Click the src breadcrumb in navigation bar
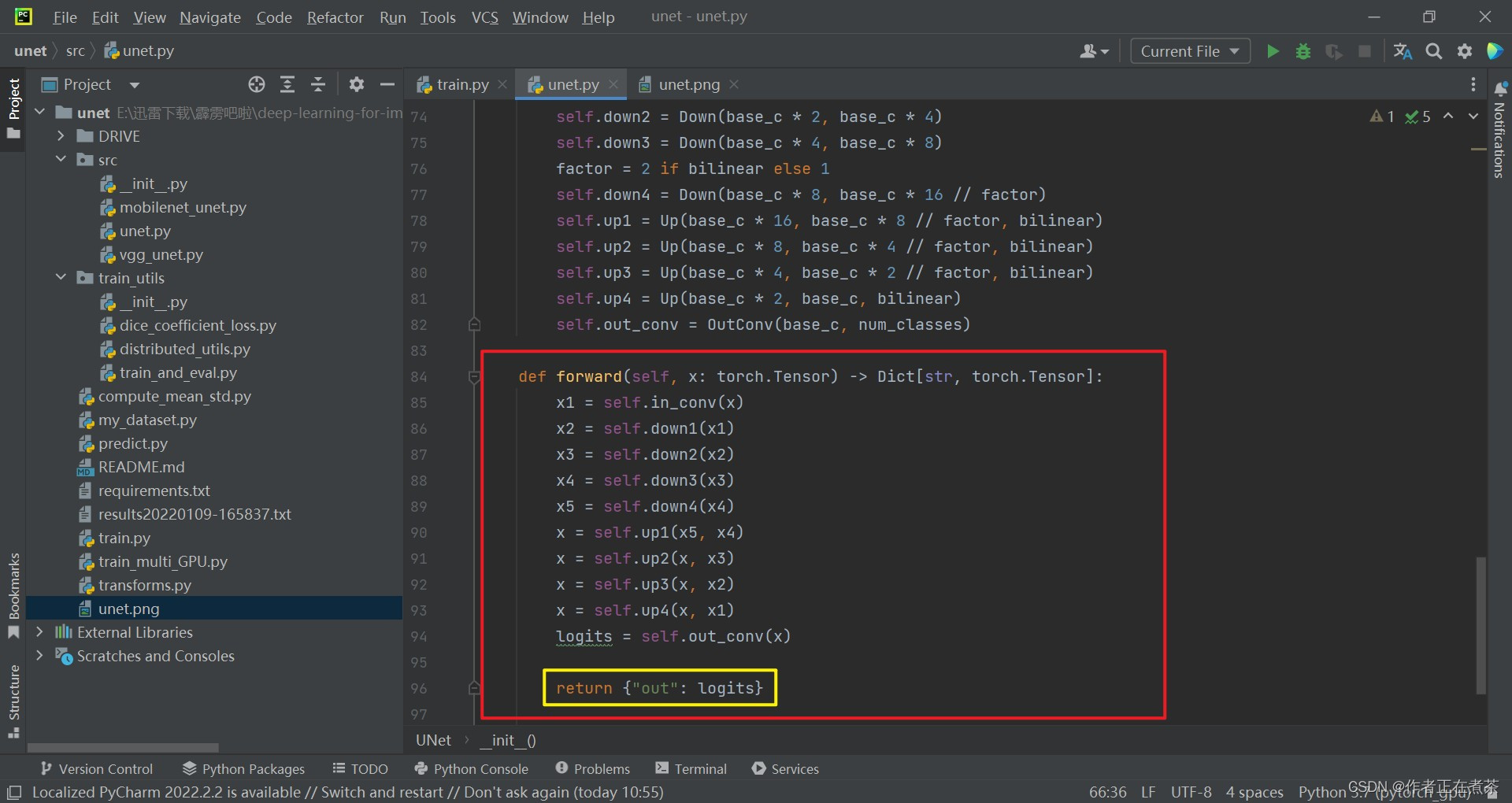 [75, 50]
